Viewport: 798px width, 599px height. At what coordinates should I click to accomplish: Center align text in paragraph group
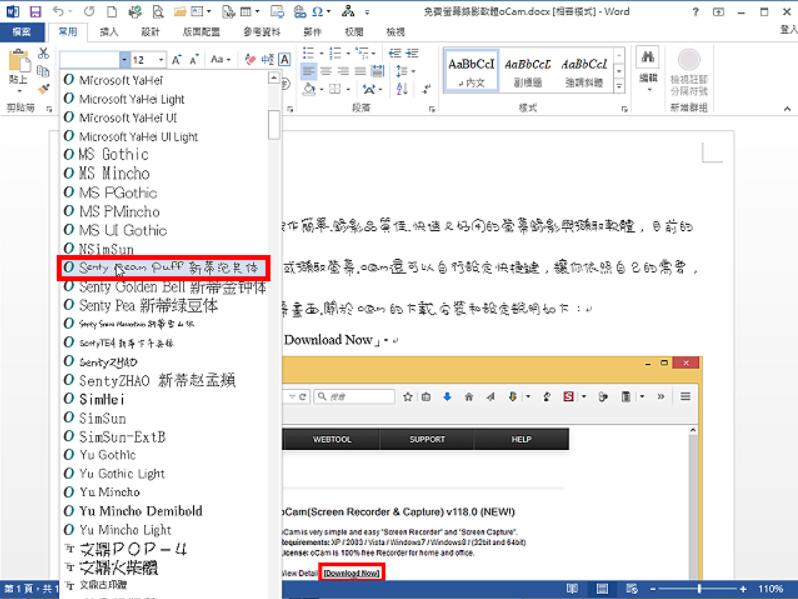pos(326,71)
